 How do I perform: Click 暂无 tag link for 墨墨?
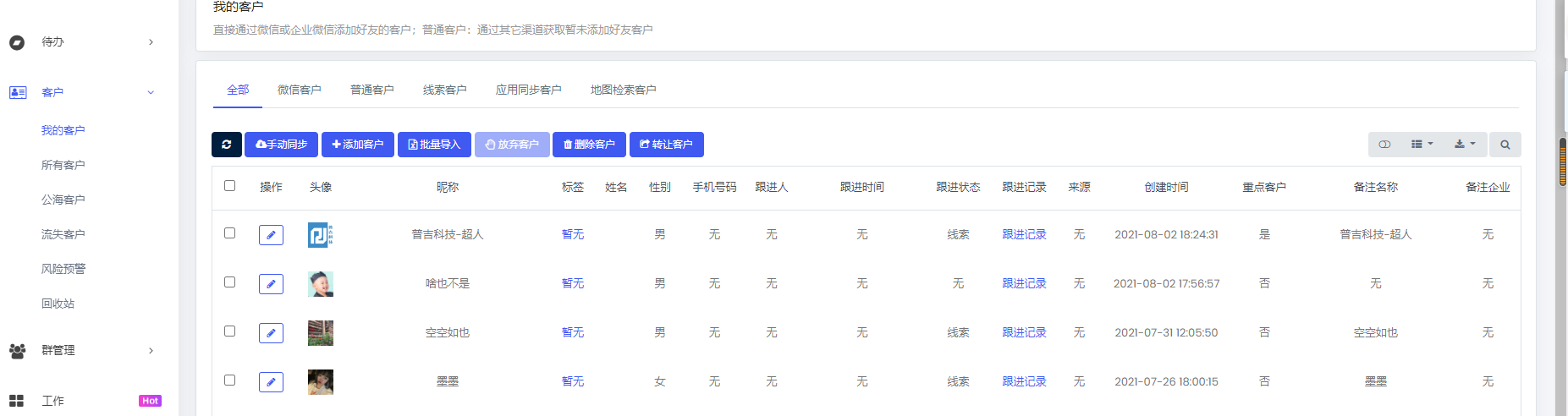573,382
